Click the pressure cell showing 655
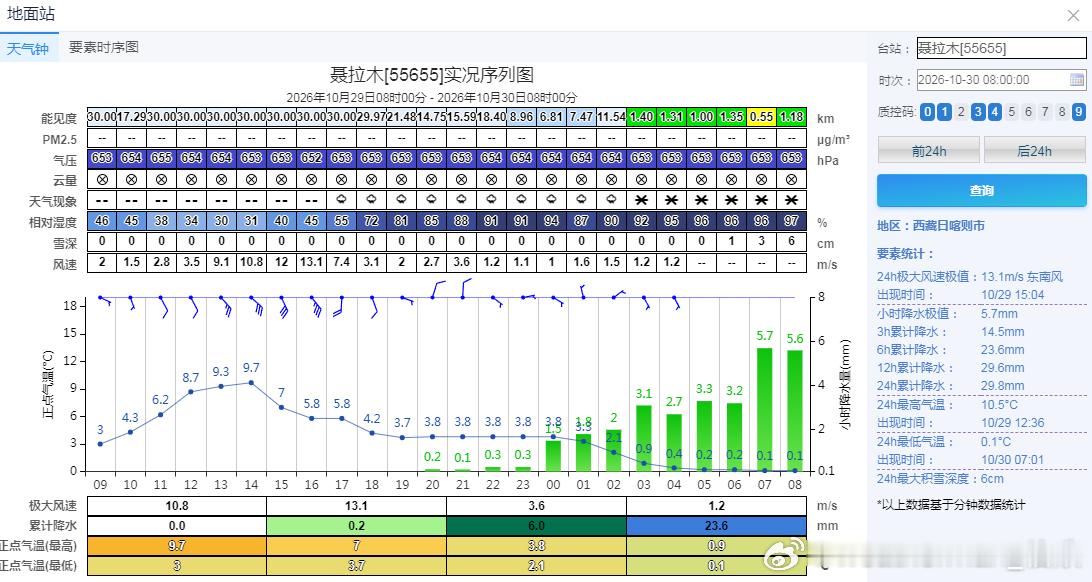This screenshot has width=1092, height=582. (x=162, y=158)
